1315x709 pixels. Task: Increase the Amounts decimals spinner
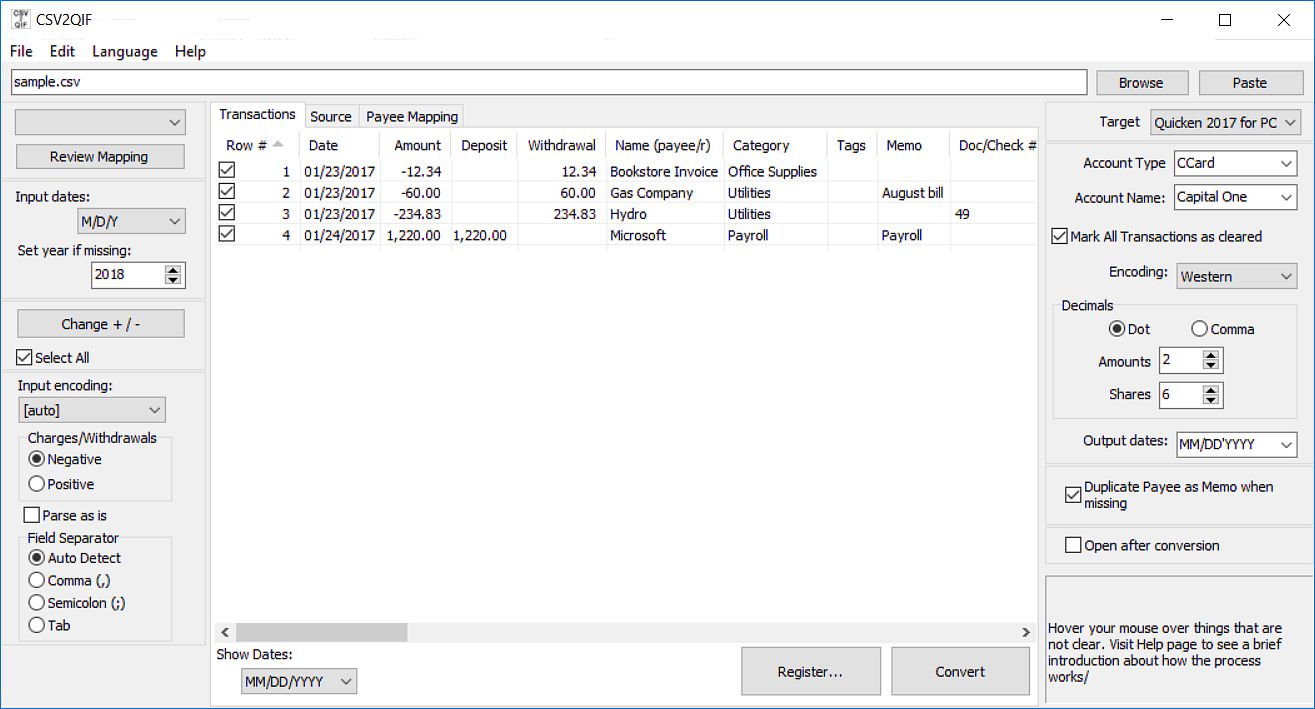click(x=1211, y=356)
